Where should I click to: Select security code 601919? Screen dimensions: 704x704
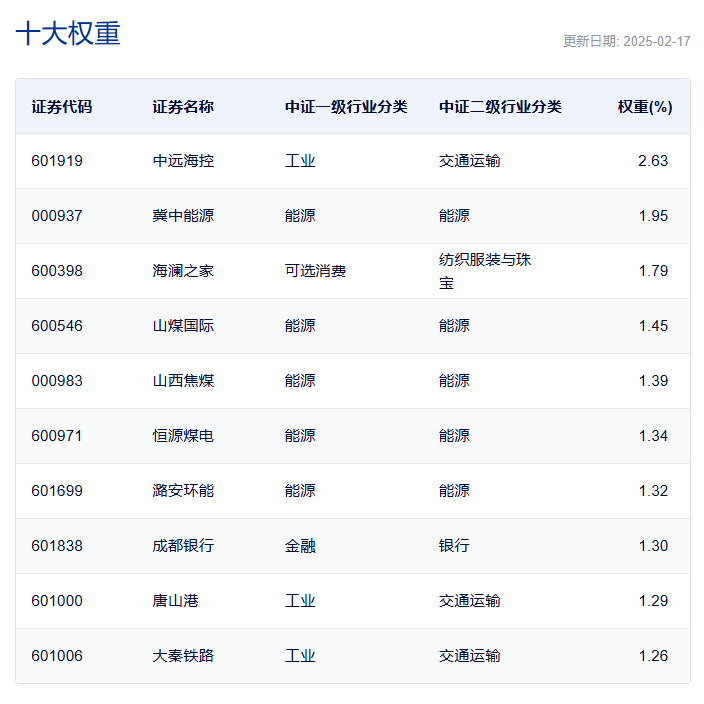pos(57,161)
